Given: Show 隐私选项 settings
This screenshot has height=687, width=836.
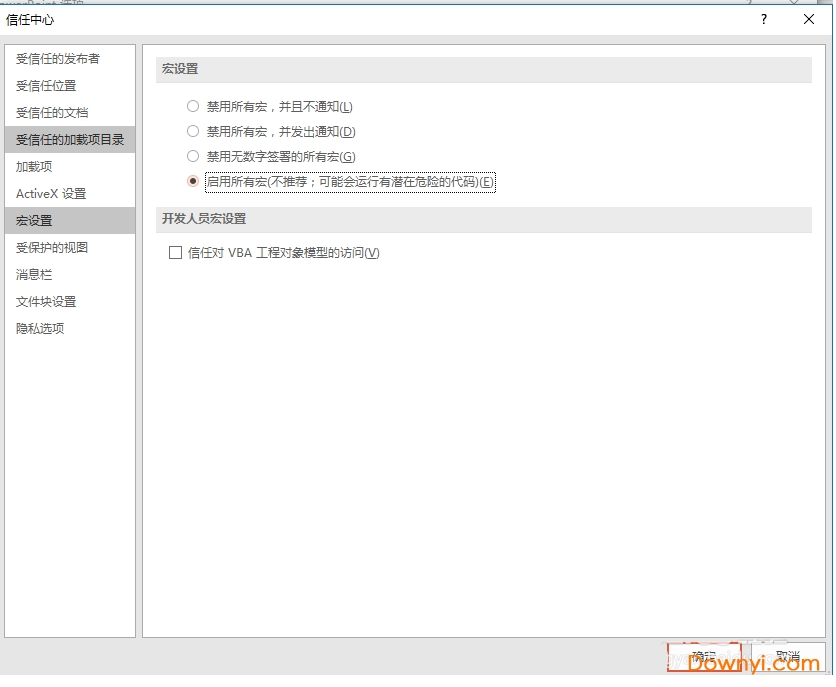Looking at the screenshot, I should click(x=40, y=329).
